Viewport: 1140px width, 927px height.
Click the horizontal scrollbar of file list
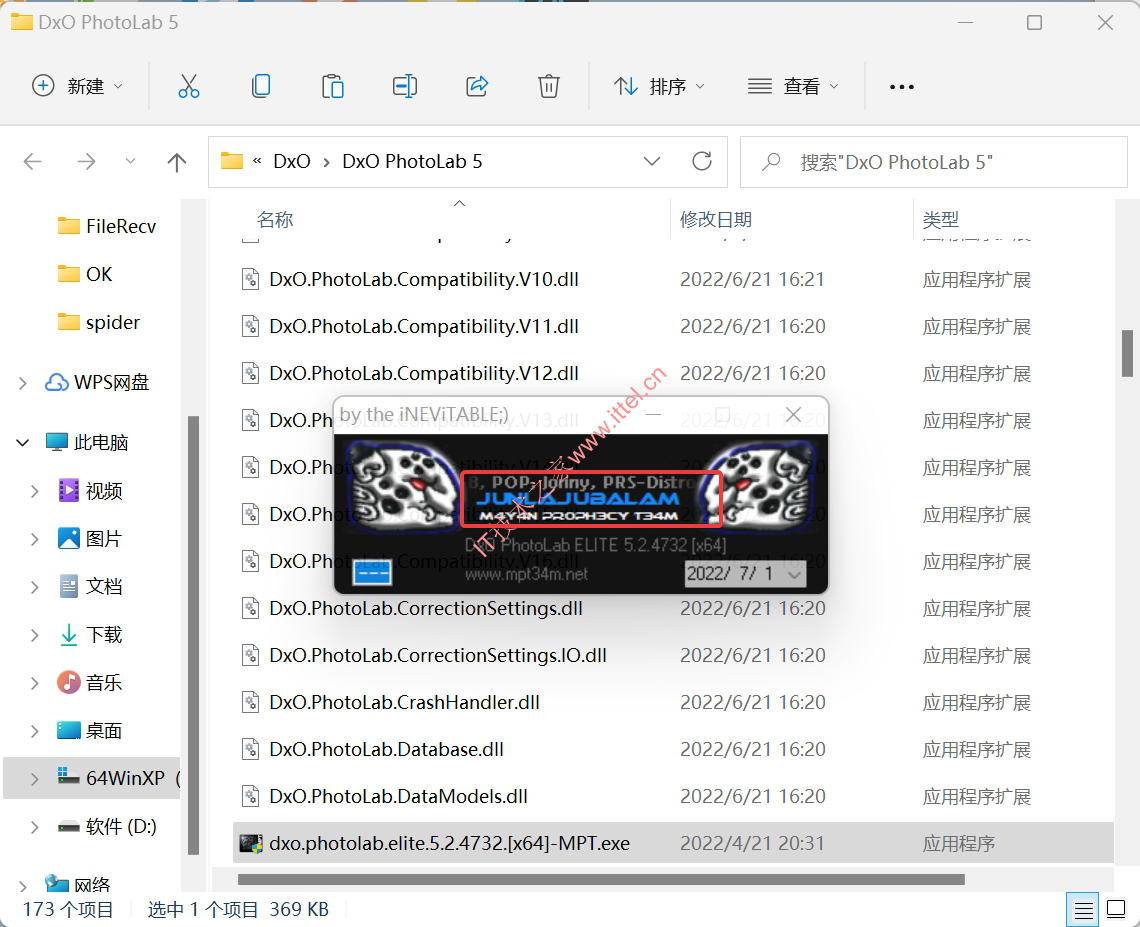[601, 880]
